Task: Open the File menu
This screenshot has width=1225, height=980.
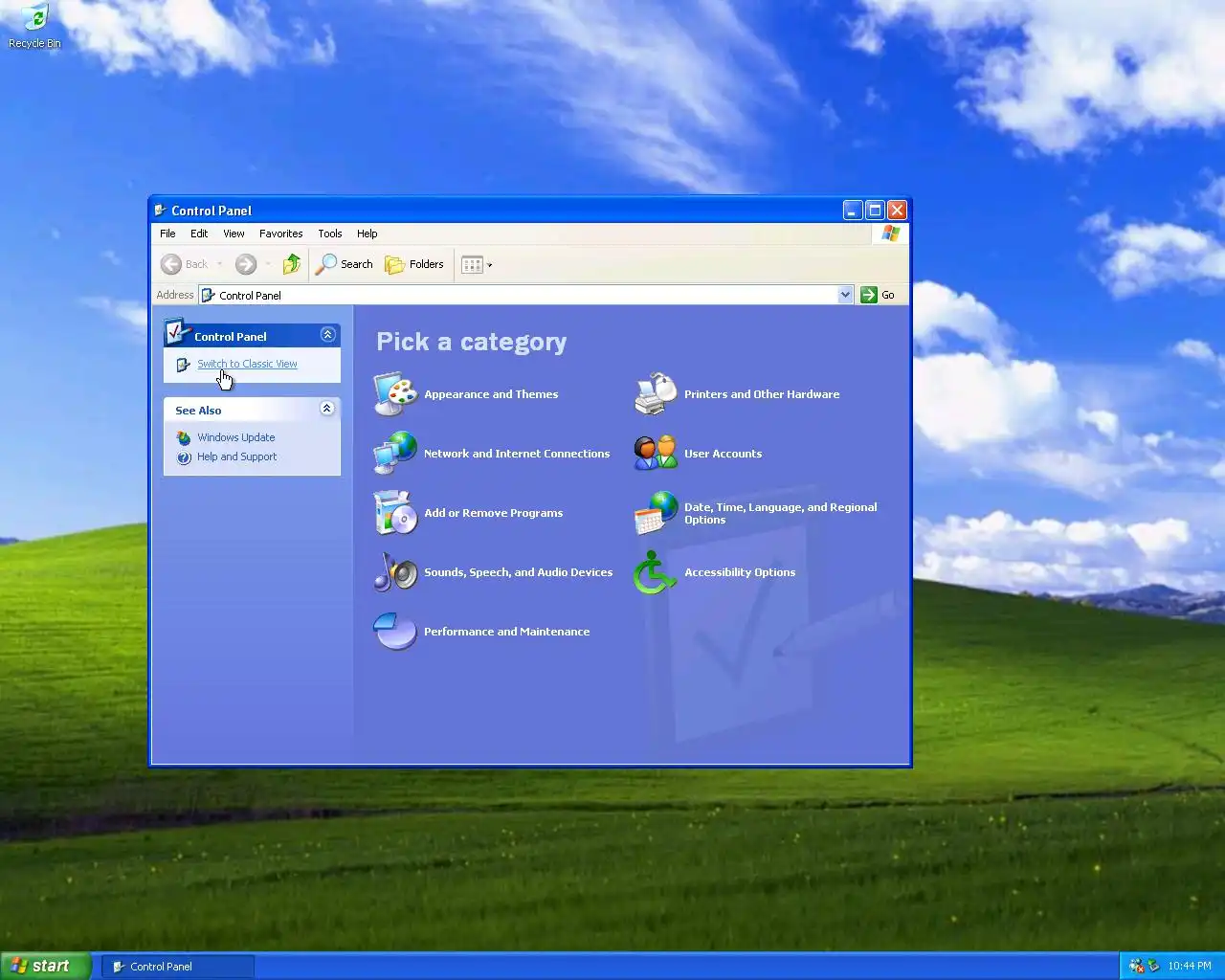Action: 167,234
